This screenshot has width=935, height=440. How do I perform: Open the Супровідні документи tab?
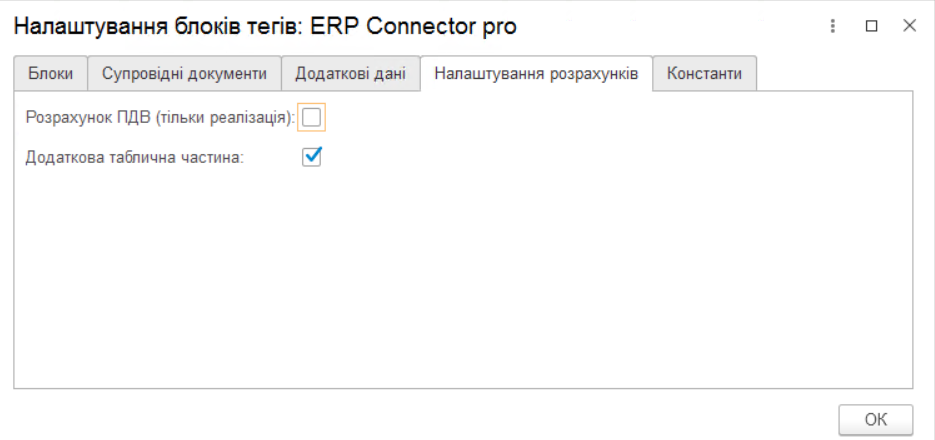[184, 74]
